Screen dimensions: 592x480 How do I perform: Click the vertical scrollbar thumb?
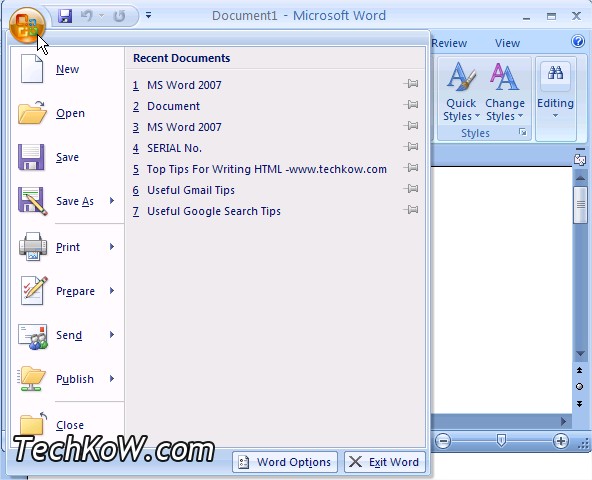[x=580, y=205]
